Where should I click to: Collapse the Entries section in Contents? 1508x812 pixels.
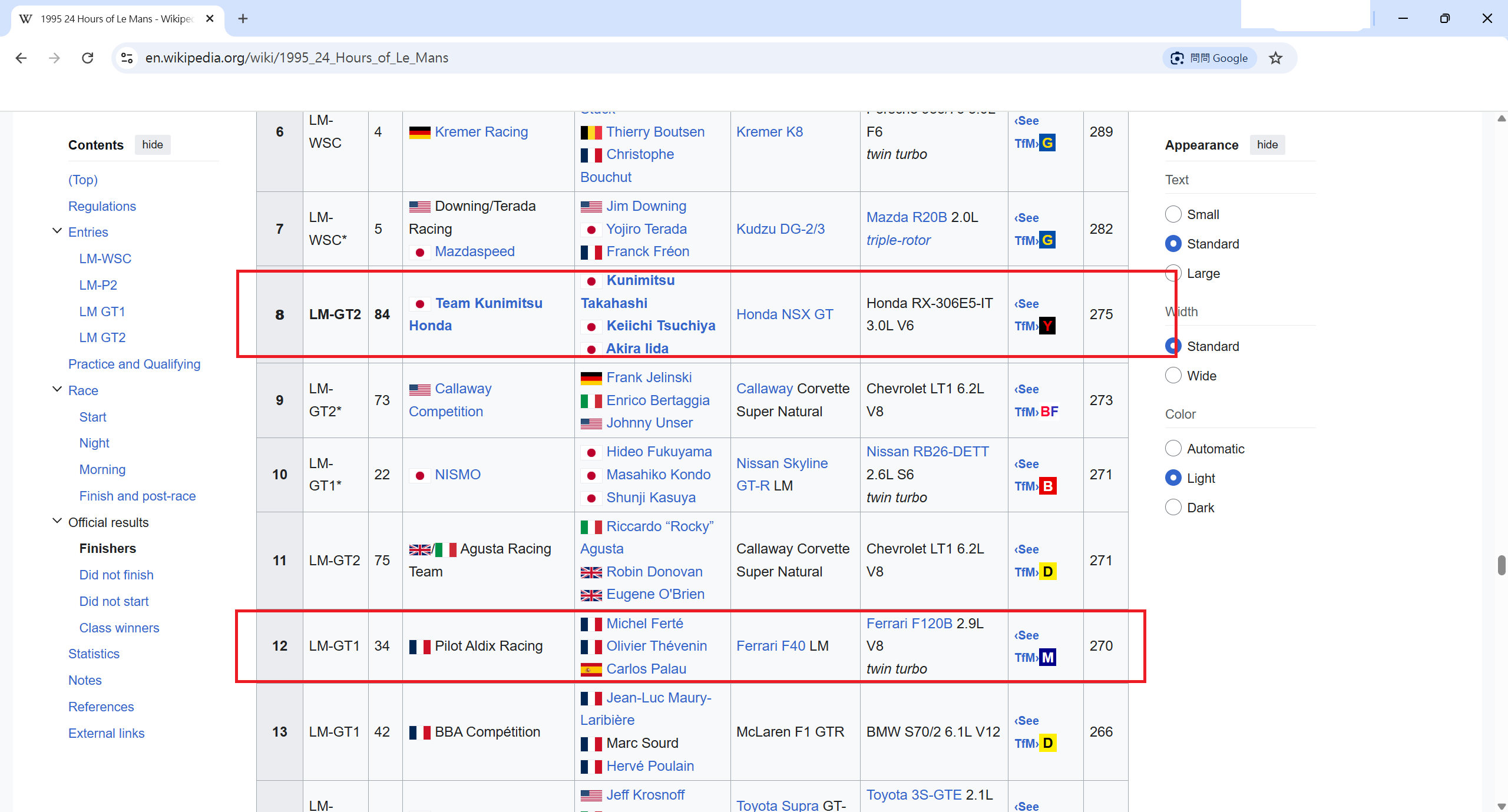(x=57, y=231)
